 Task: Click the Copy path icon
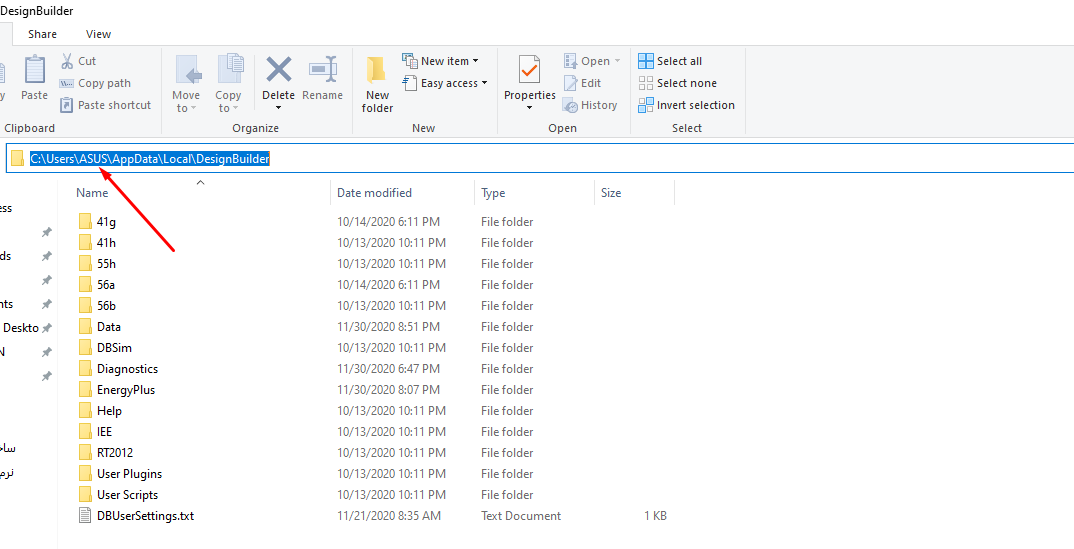pyautogui.click(x=66, y=83)
